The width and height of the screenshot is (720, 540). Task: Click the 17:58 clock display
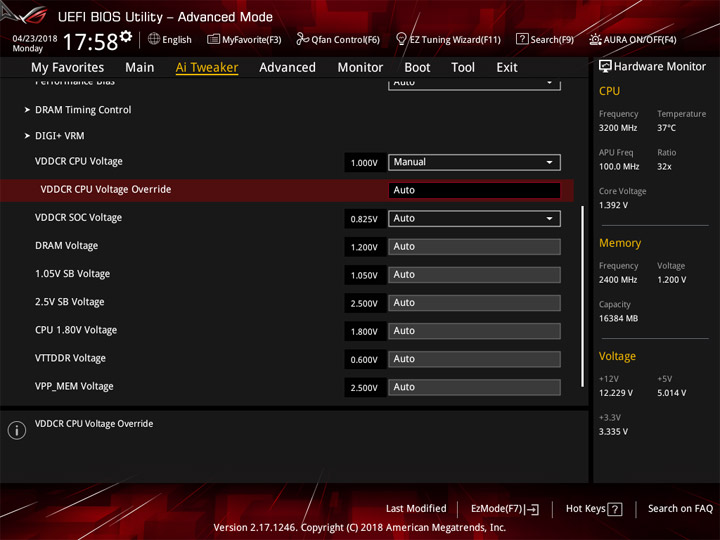point(90,42)
